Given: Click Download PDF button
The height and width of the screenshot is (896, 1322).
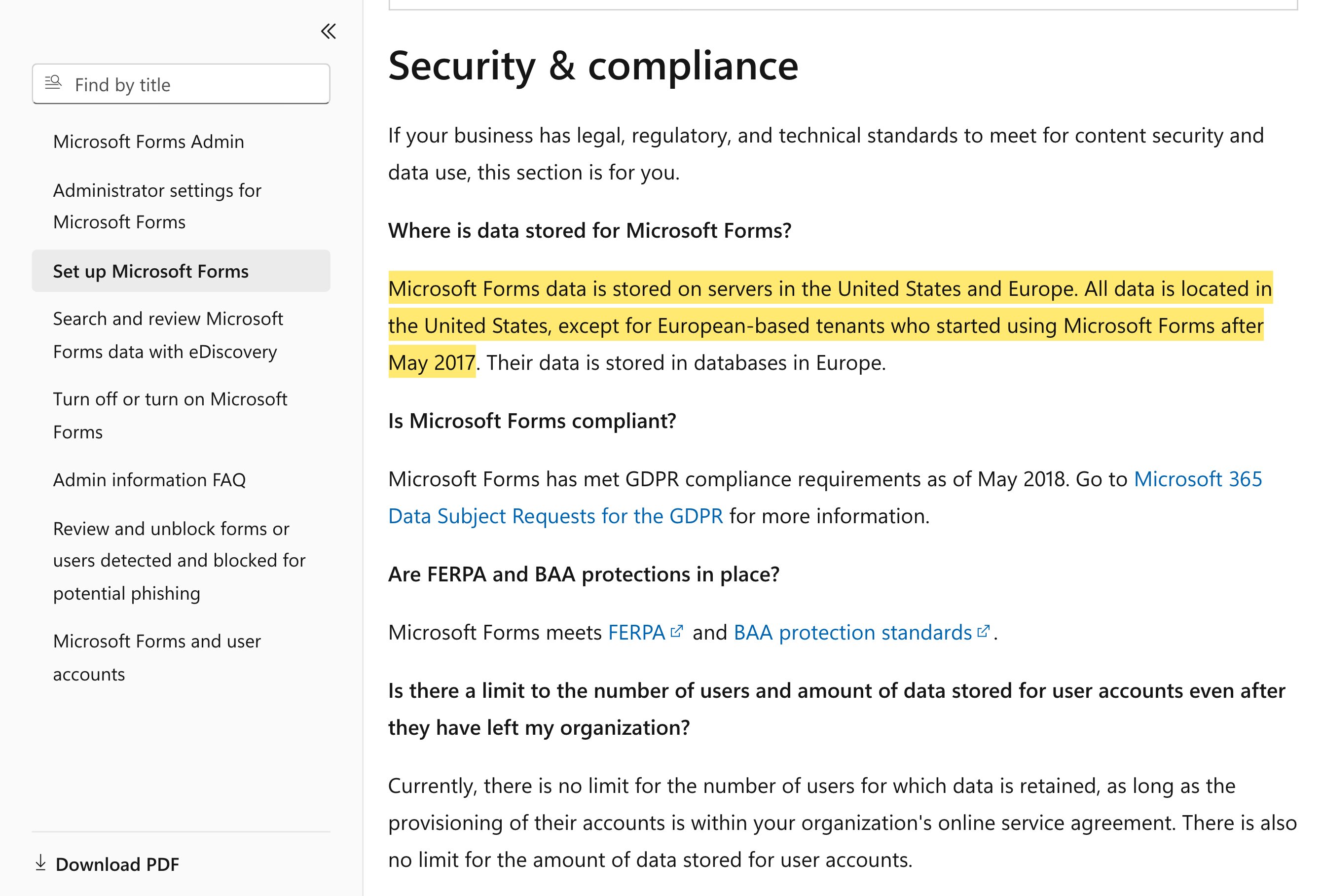Looking at the screenshot, I should pyautogui.click(x=107, y=864).
